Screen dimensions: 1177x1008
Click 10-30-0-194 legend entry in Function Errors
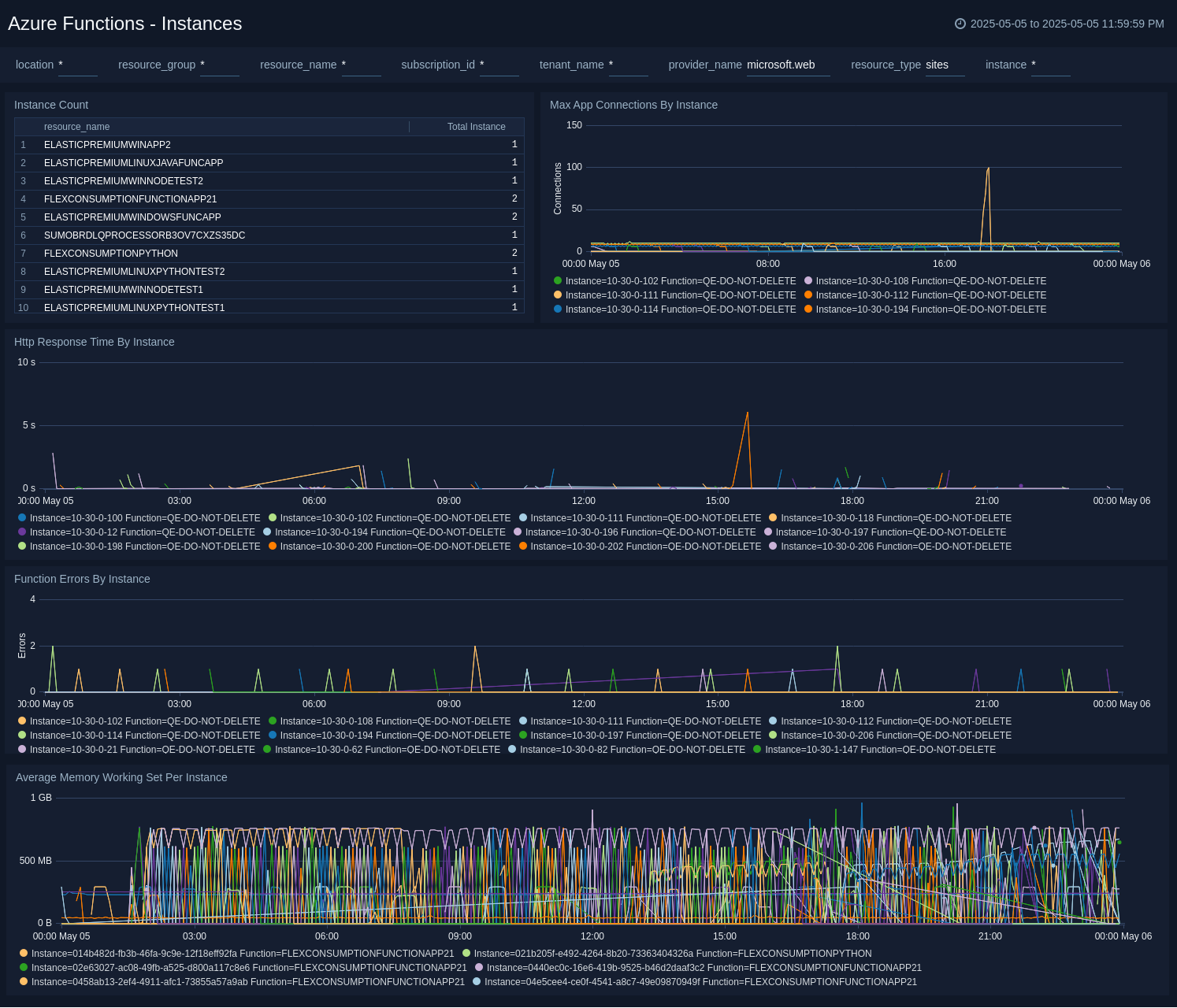pos(389,736)
